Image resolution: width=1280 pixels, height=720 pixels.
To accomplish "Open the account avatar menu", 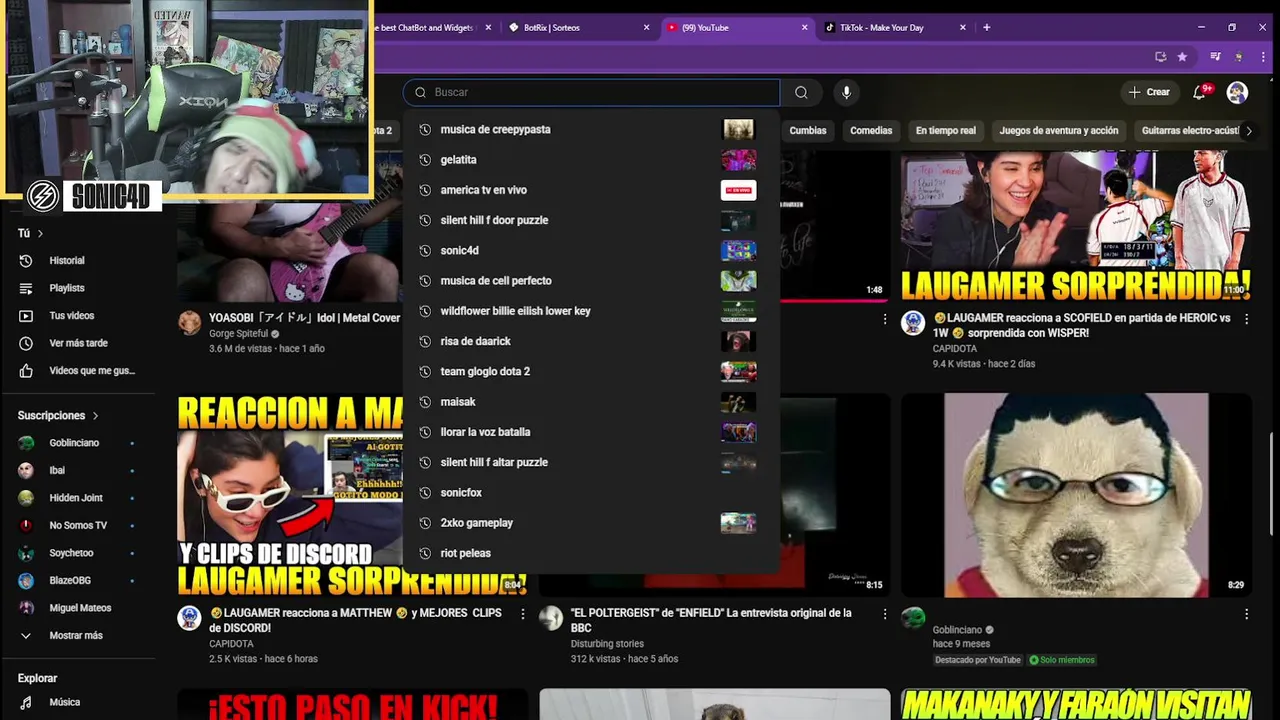I will point(1237,92).
